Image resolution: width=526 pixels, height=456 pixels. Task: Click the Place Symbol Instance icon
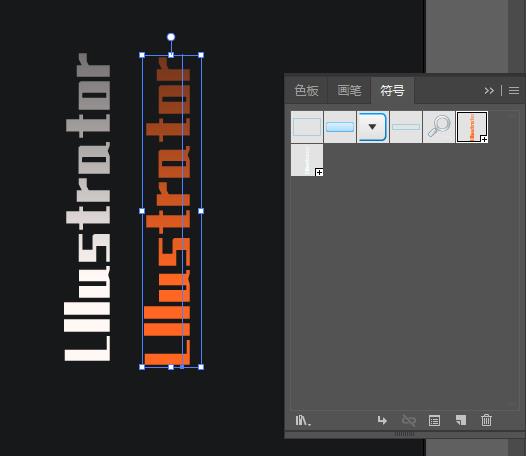(x=382, y=420)
